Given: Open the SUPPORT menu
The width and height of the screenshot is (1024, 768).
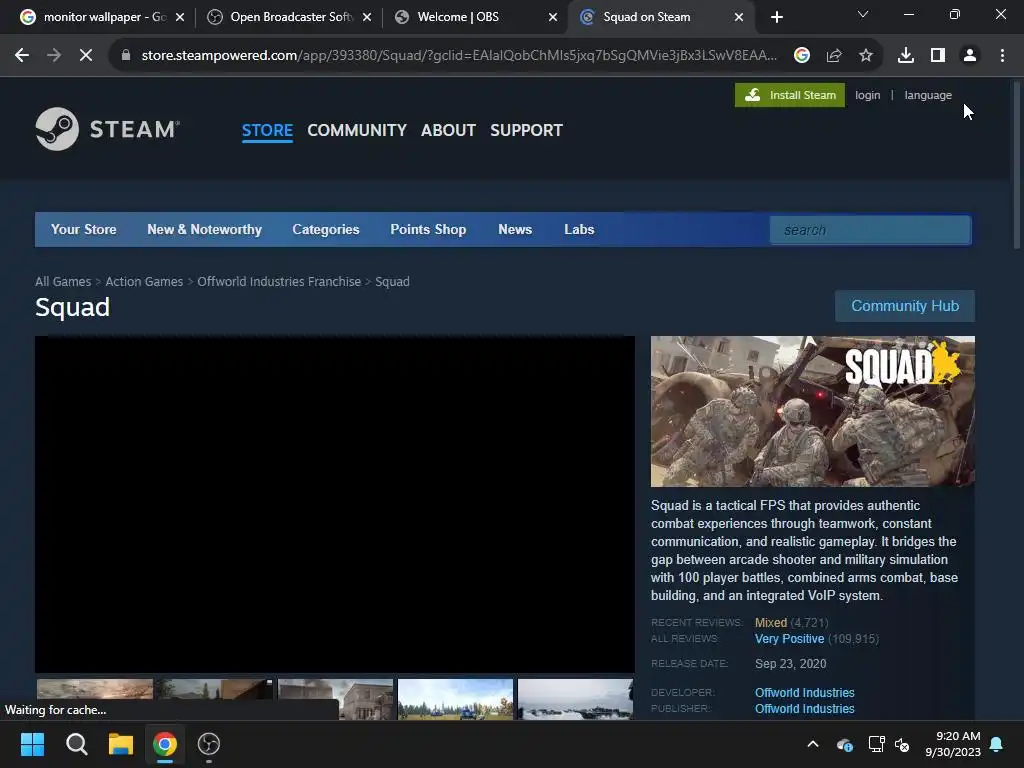Looking at the screenshot, I should pos(526,130).
